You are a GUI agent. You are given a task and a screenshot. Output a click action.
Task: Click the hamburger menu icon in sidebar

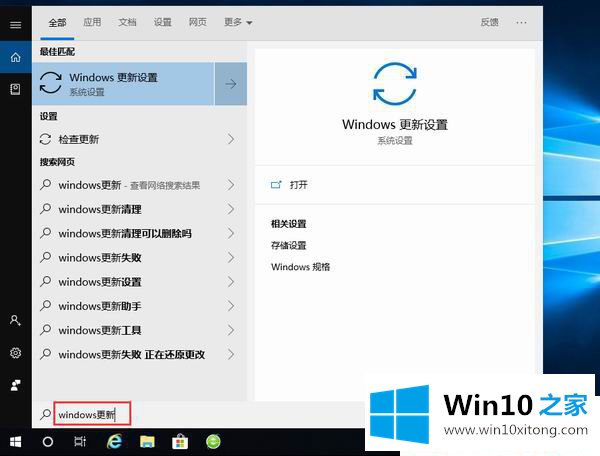click(x=16, y=25)
